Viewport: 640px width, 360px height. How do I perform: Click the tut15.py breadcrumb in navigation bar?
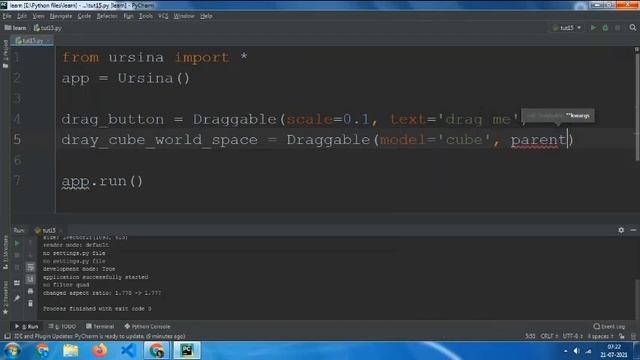coord(48,28)
